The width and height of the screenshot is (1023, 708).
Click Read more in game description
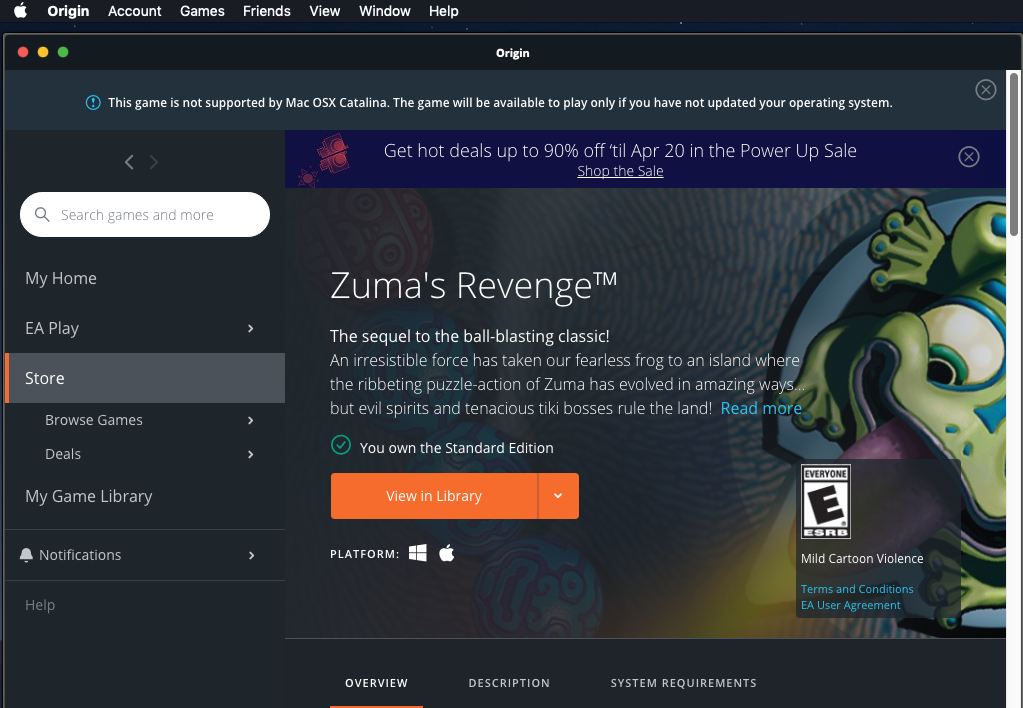pyautogui.click(x=761, y=408)
